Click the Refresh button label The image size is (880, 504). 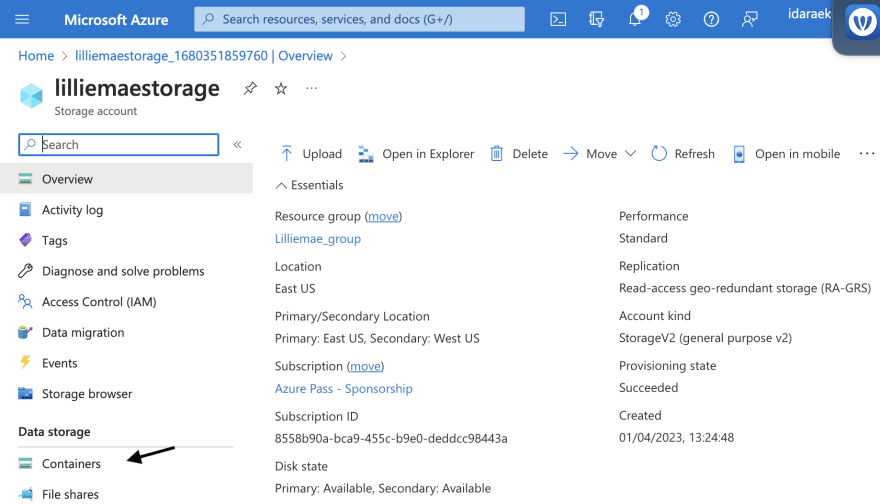click(x=694, y=154)
